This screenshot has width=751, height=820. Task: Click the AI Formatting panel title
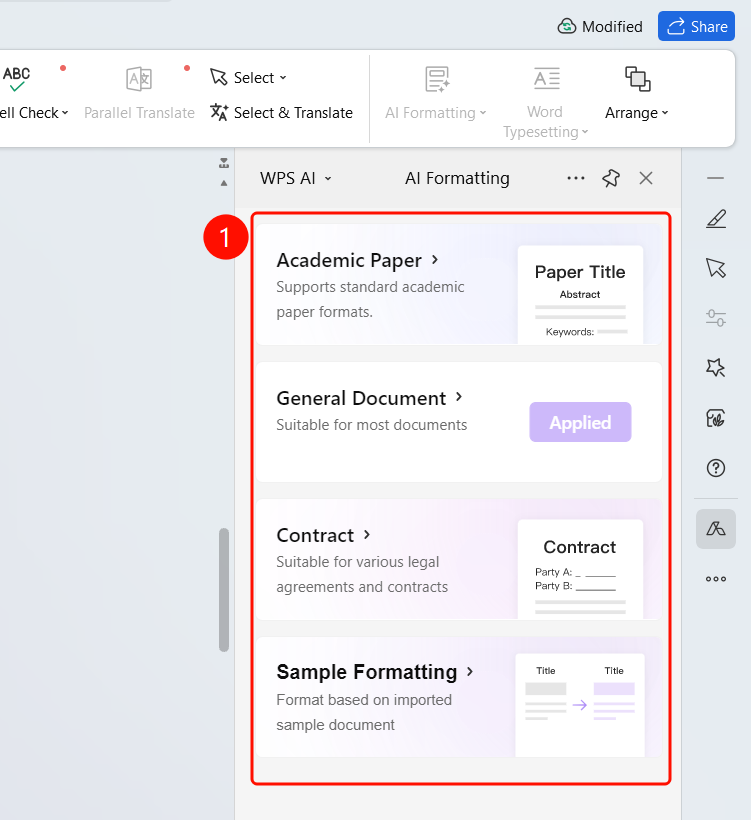[x=457, y=178]
